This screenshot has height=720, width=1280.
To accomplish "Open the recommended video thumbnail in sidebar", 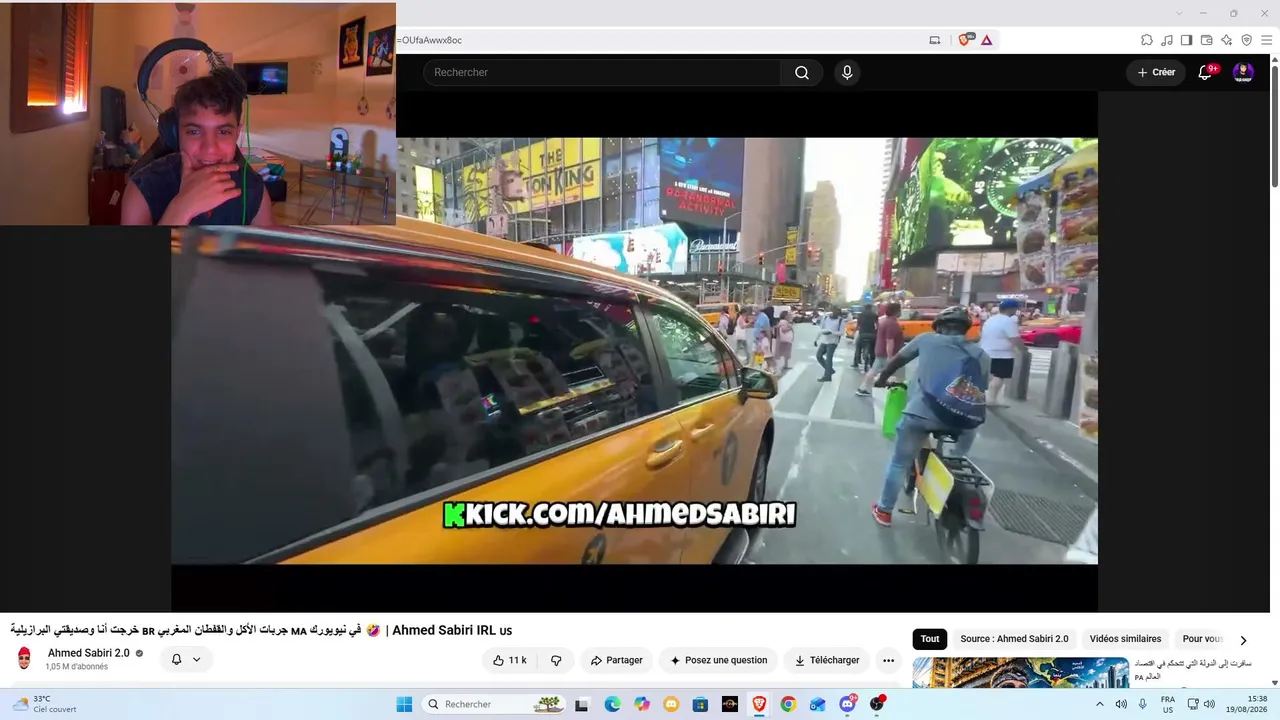I will [x=1021, y=672].
